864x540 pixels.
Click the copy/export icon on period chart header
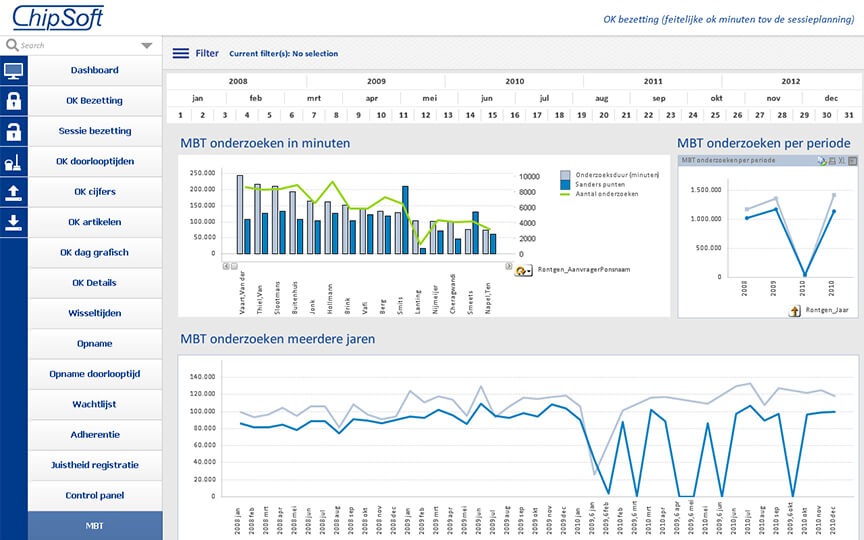click(x=822, y=161)
